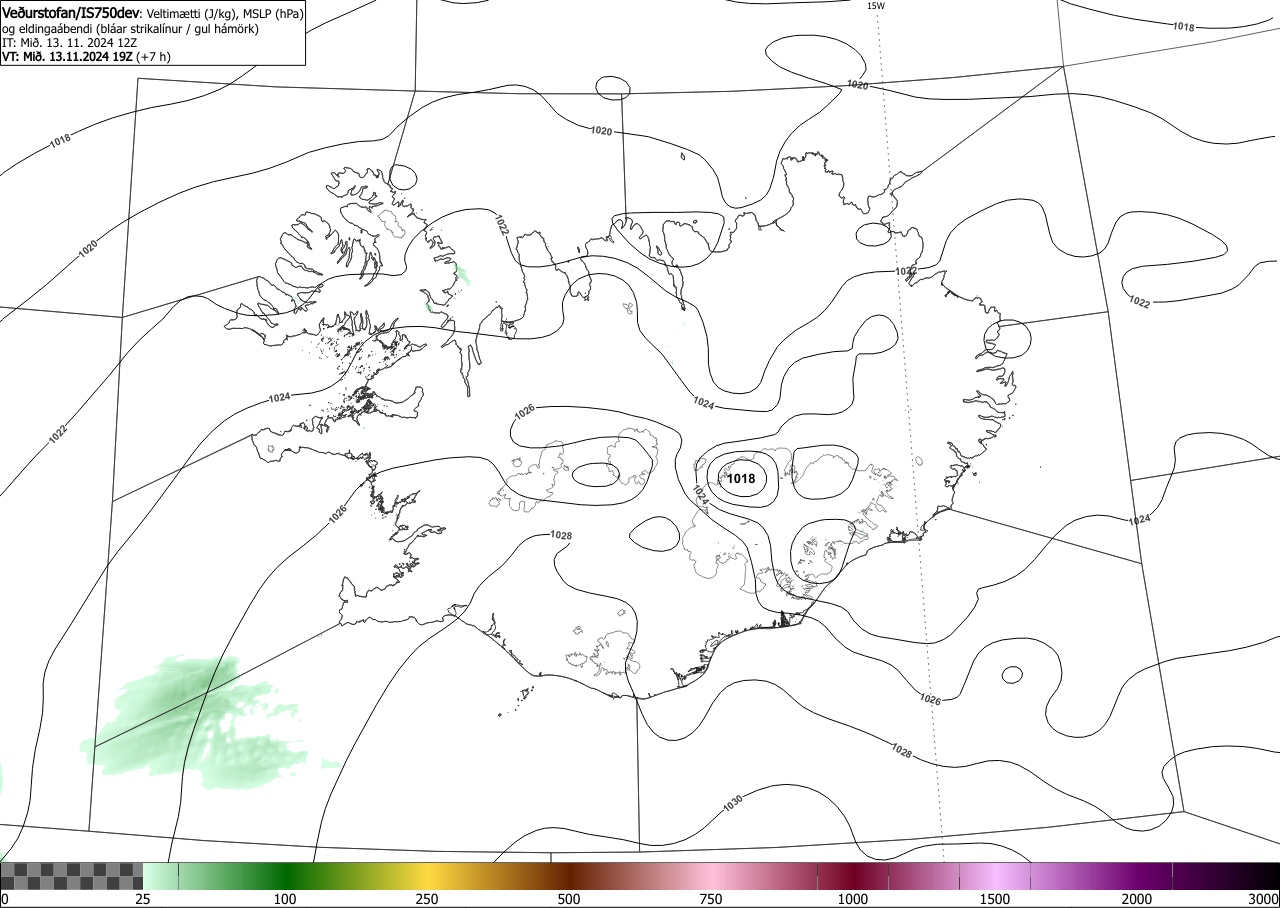
Task: Click the color scale label 3000
Action: click(1263, 899)
